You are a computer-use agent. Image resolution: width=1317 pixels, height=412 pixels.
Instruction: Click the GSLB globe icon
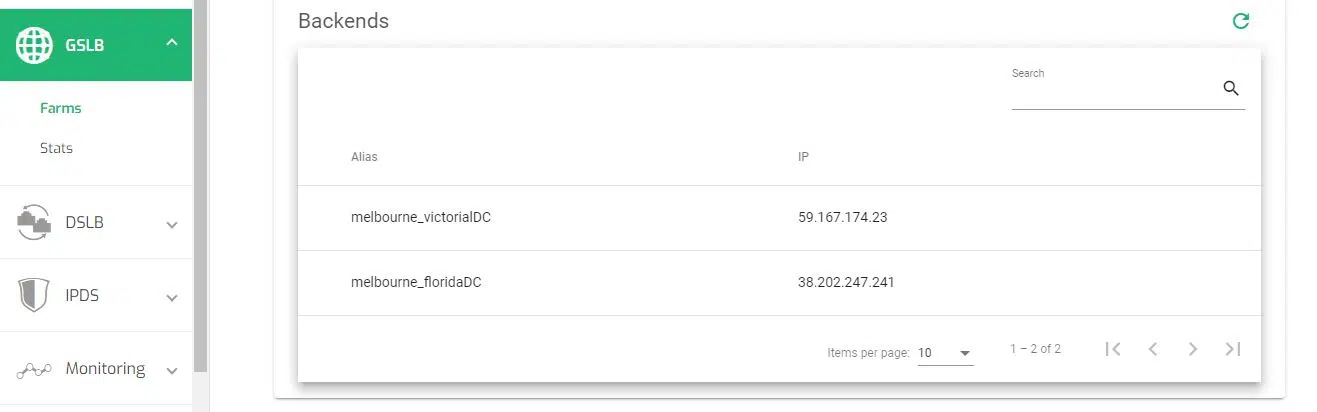tap(34, 45)
